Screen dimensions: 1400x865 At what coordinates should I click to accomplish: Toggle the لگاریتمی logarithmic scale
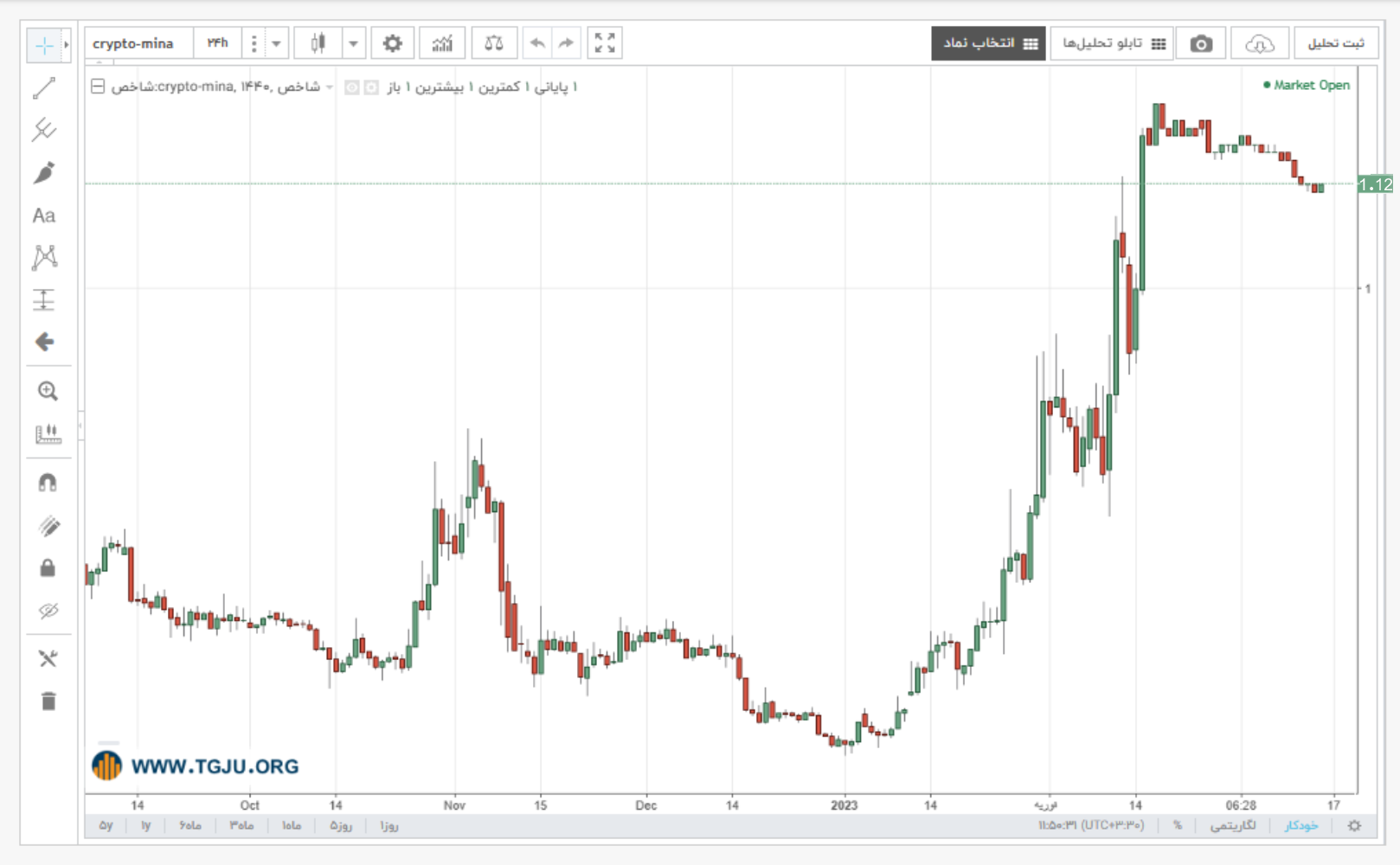tap(1233, 826)
